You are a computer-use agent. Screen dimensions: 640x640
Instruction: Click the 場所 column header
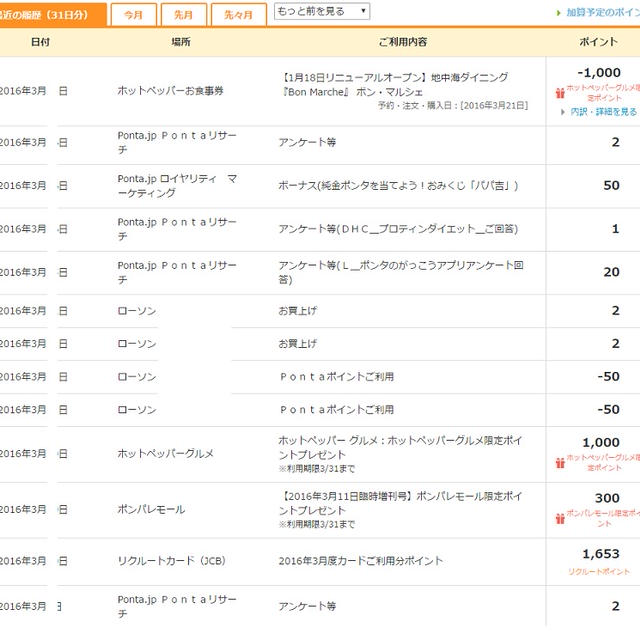181,42
